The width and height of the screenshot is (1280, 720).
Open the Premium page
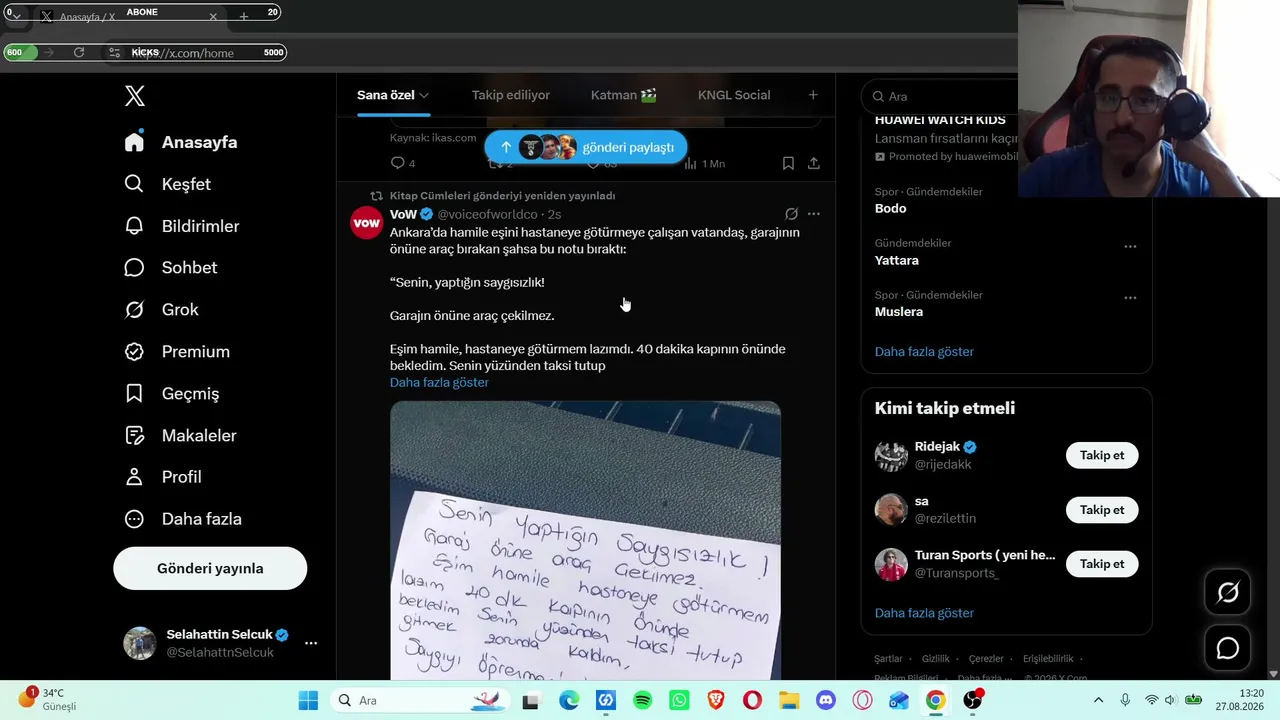point(176,352)
